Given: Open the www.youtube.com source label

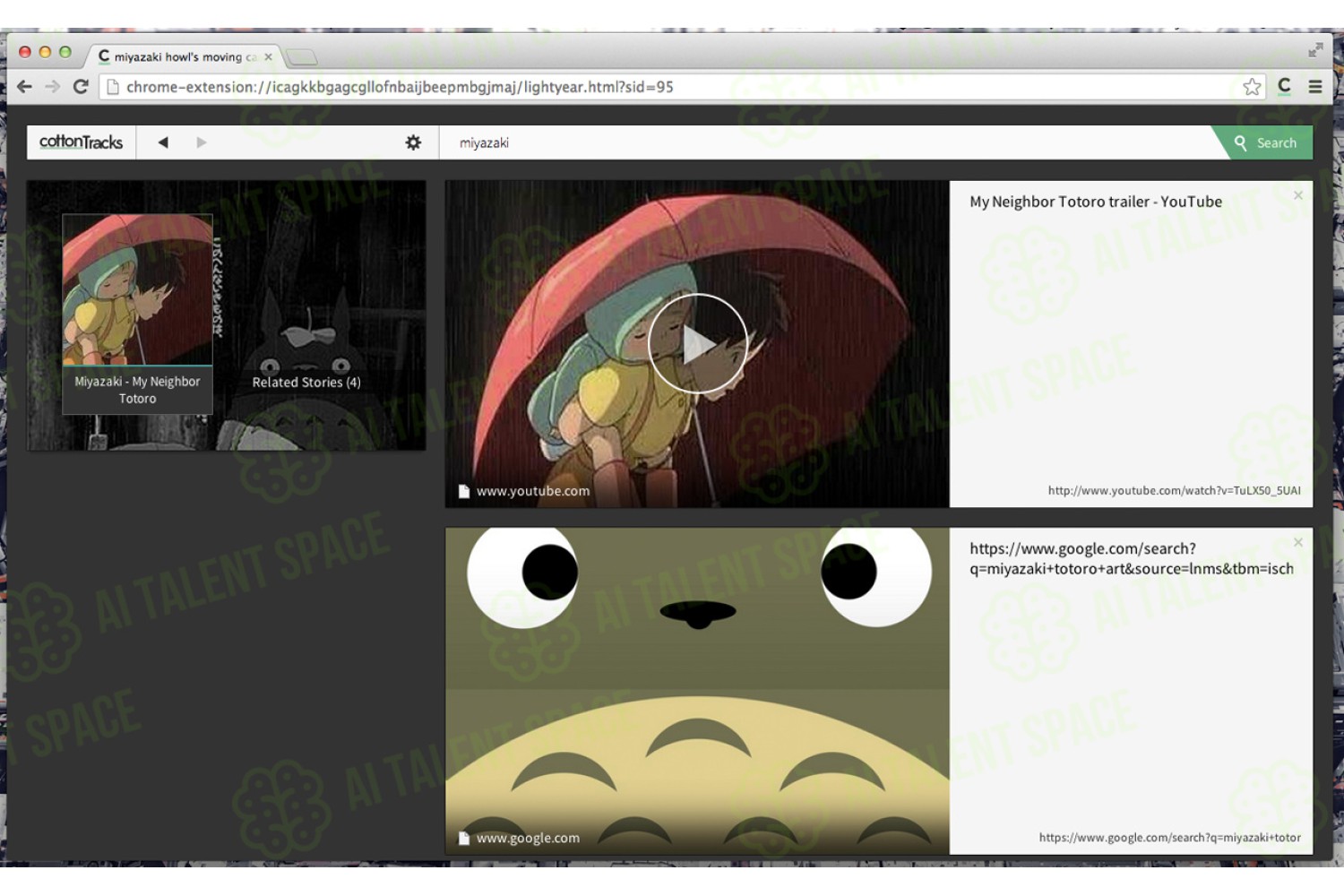Looking at the screenshot, I should 533,491.
